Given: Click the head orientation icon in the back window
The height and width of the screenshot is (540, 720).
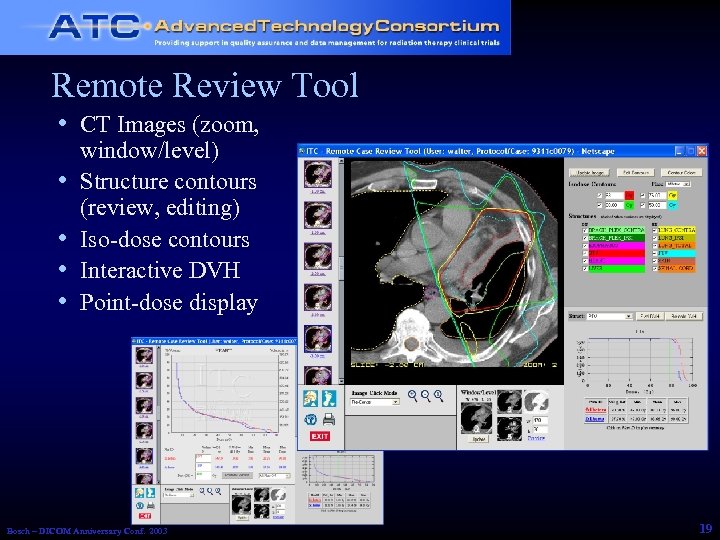Looking at the screenshot, I should (x=139, y=493).
